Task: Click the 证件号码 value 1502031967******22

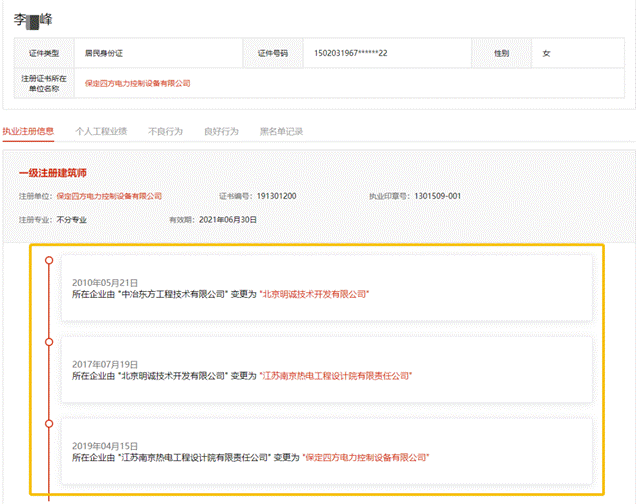Action: pos(351,52)
